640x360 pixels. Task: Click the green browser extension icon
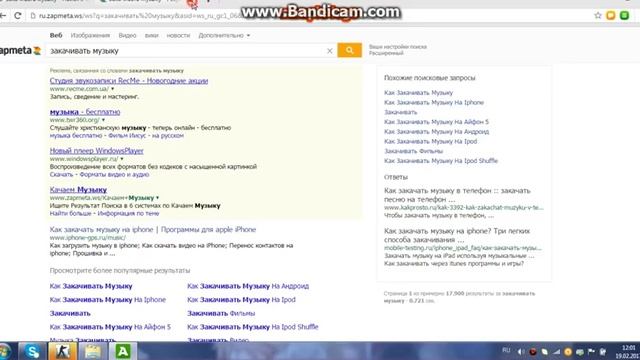point(624,16)
